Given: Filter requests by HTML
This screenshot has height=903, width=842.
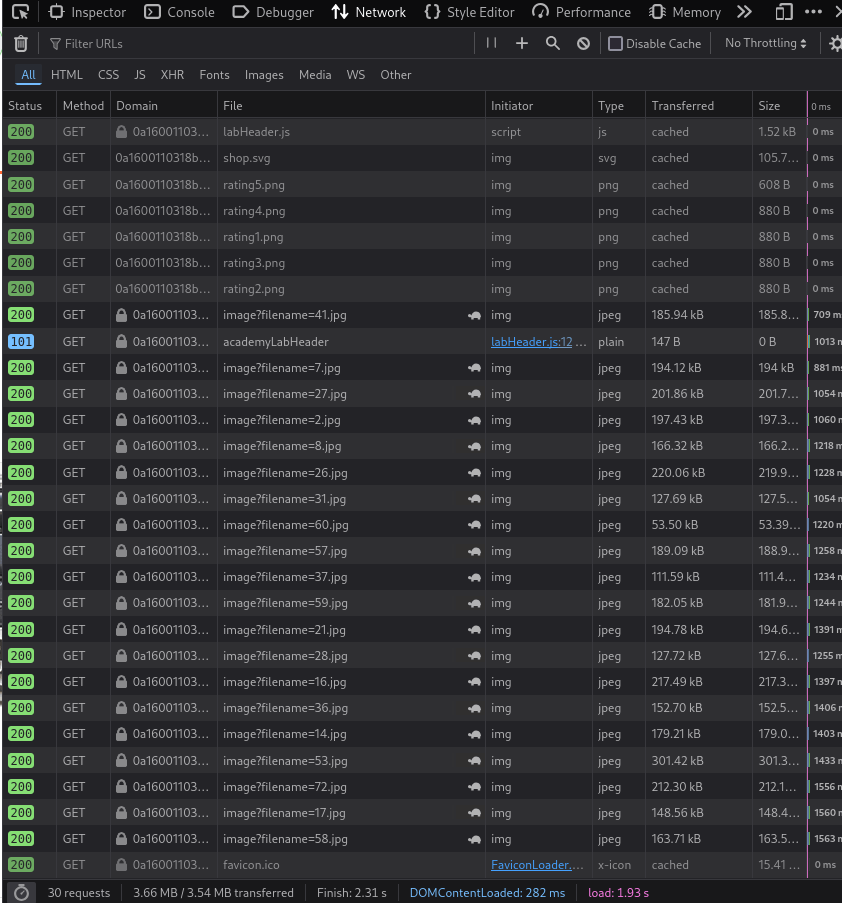Looking at the screenshot, I should coord(67,75).
